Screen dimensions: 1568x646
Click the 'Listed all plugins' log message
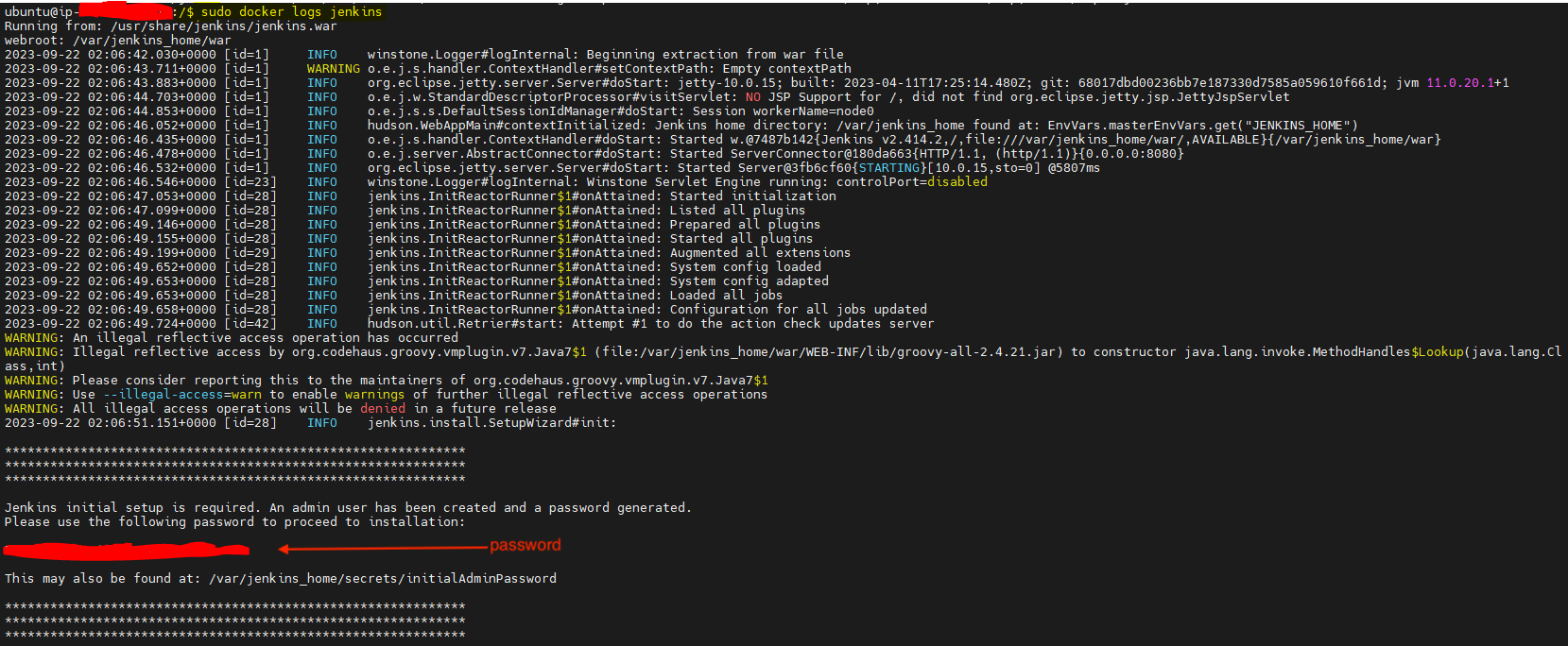[x=738, y=211]
